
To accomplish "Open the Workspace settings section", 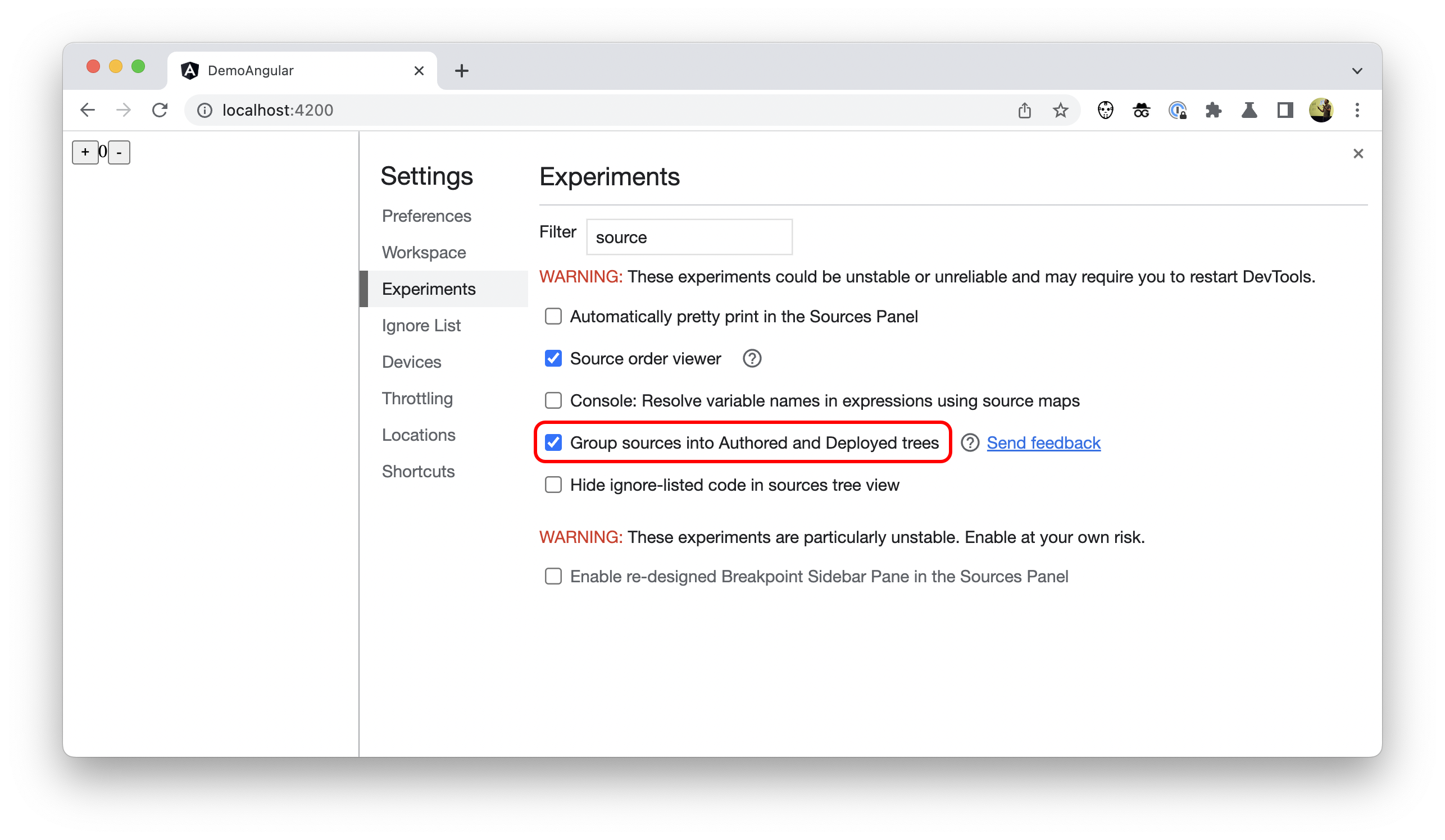I will [424, 251].
